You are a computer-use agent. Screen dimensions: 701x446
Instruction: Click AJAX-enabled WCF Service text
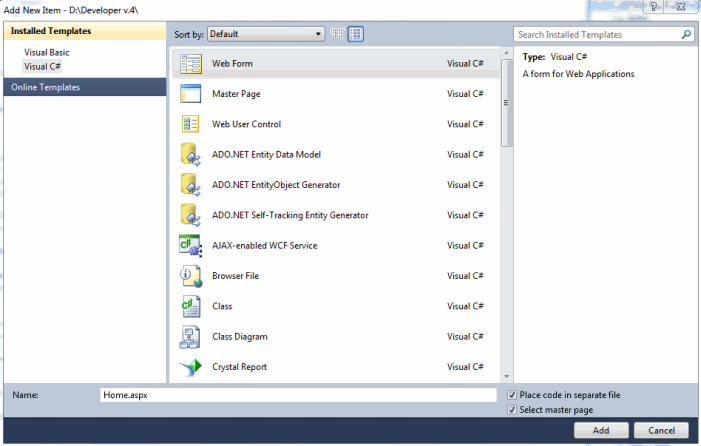tap(265, 246)
